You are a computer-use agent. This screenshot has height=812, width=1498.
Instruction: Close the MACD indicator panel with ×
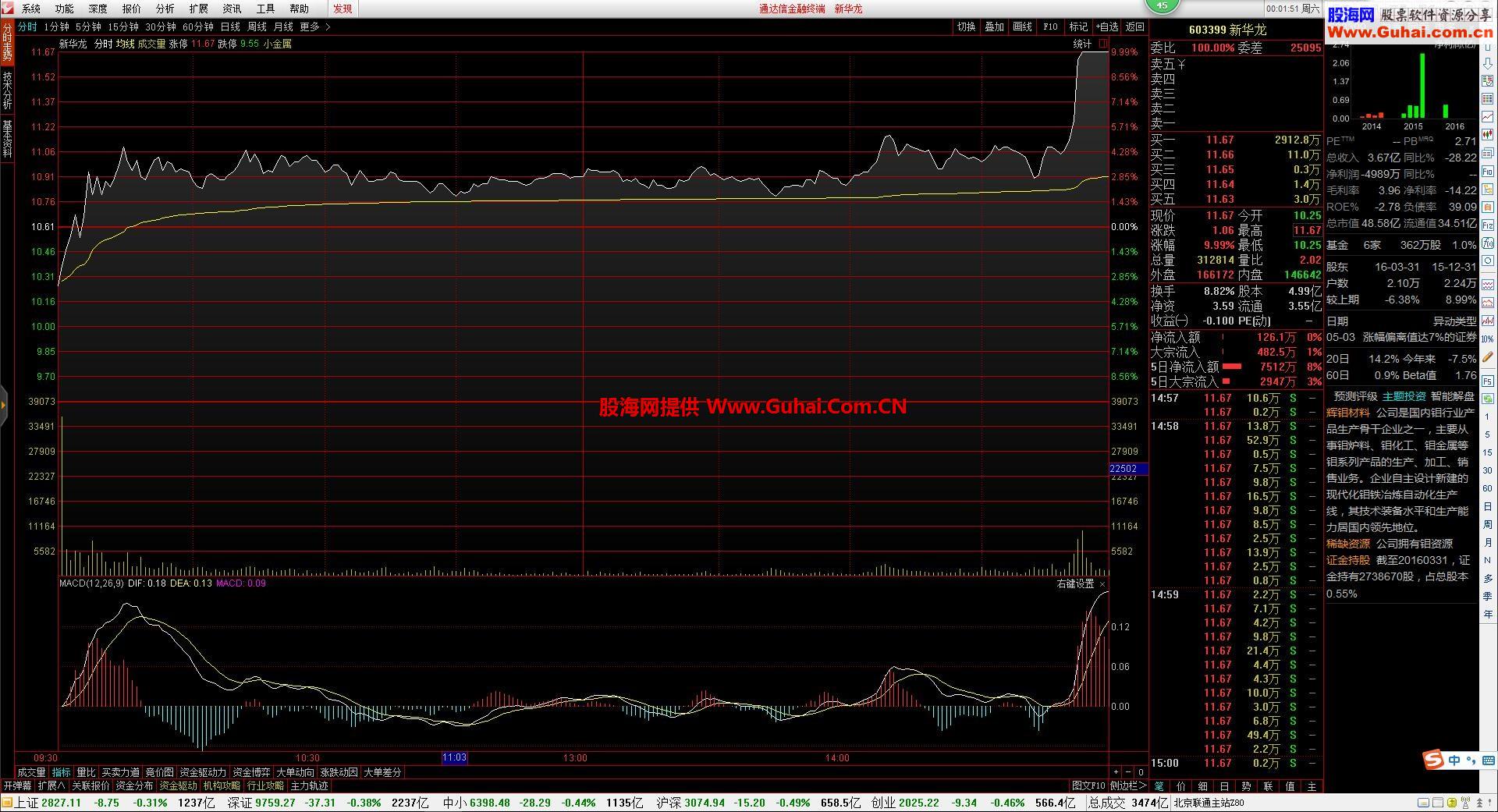1102,583
